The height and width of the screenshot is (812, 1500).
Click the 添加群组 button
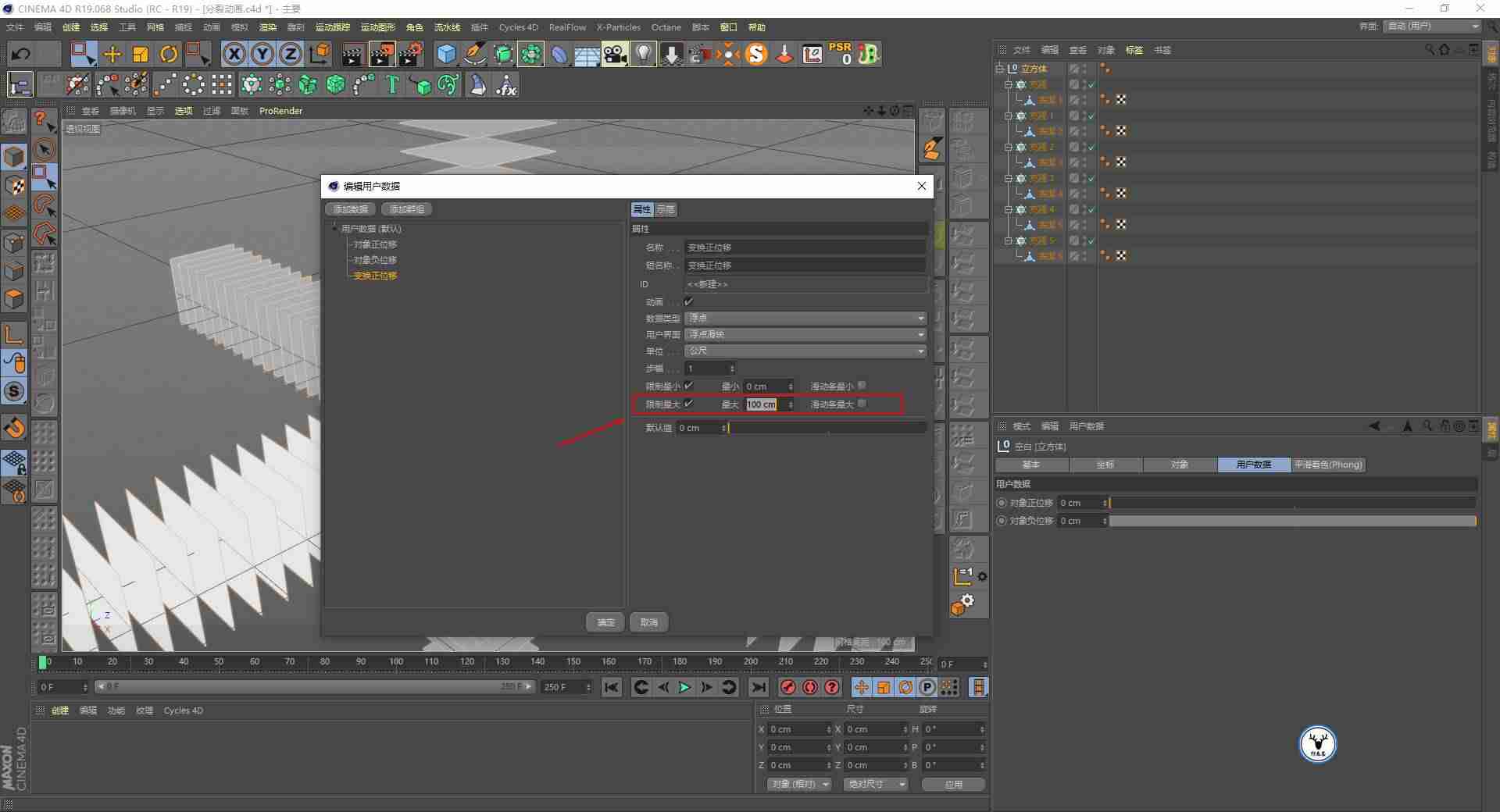click(x=407, y=209)
